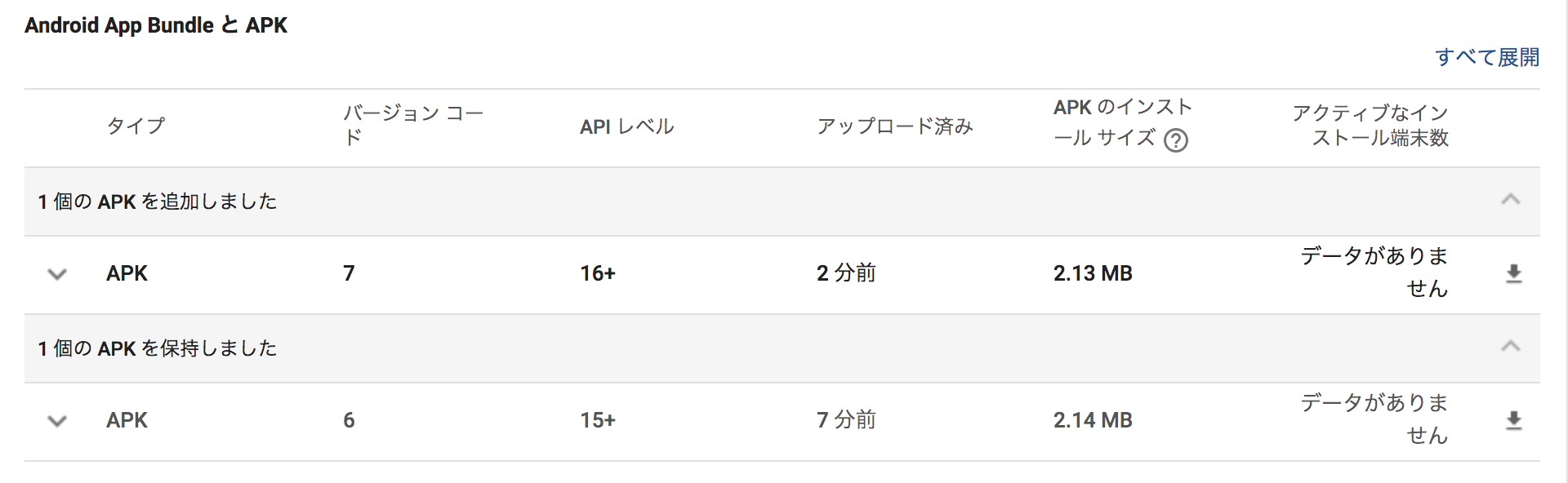Click すべて展開 to expand all
1568x483 pixels.
tap(1486, 57)
